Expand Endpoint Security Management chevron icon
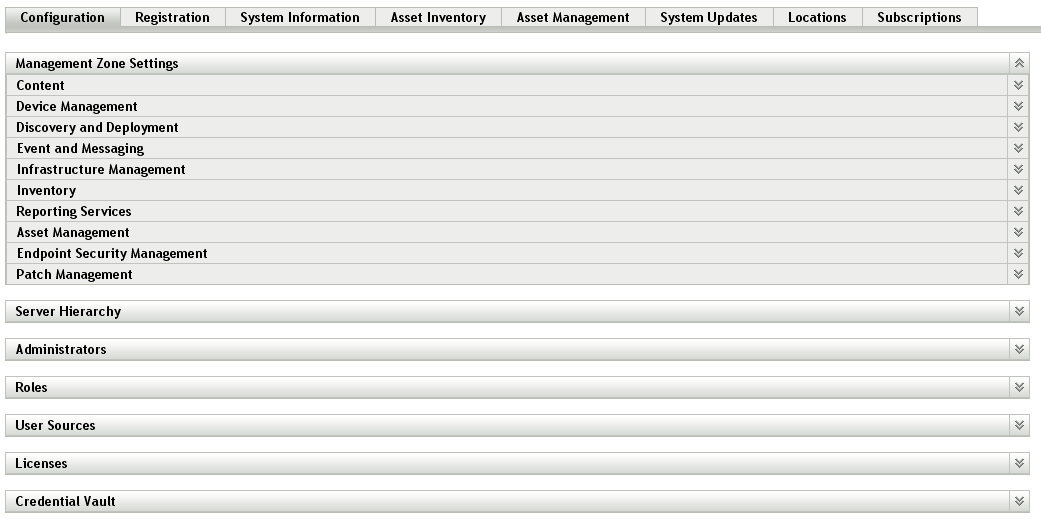 click(1018, 254)
